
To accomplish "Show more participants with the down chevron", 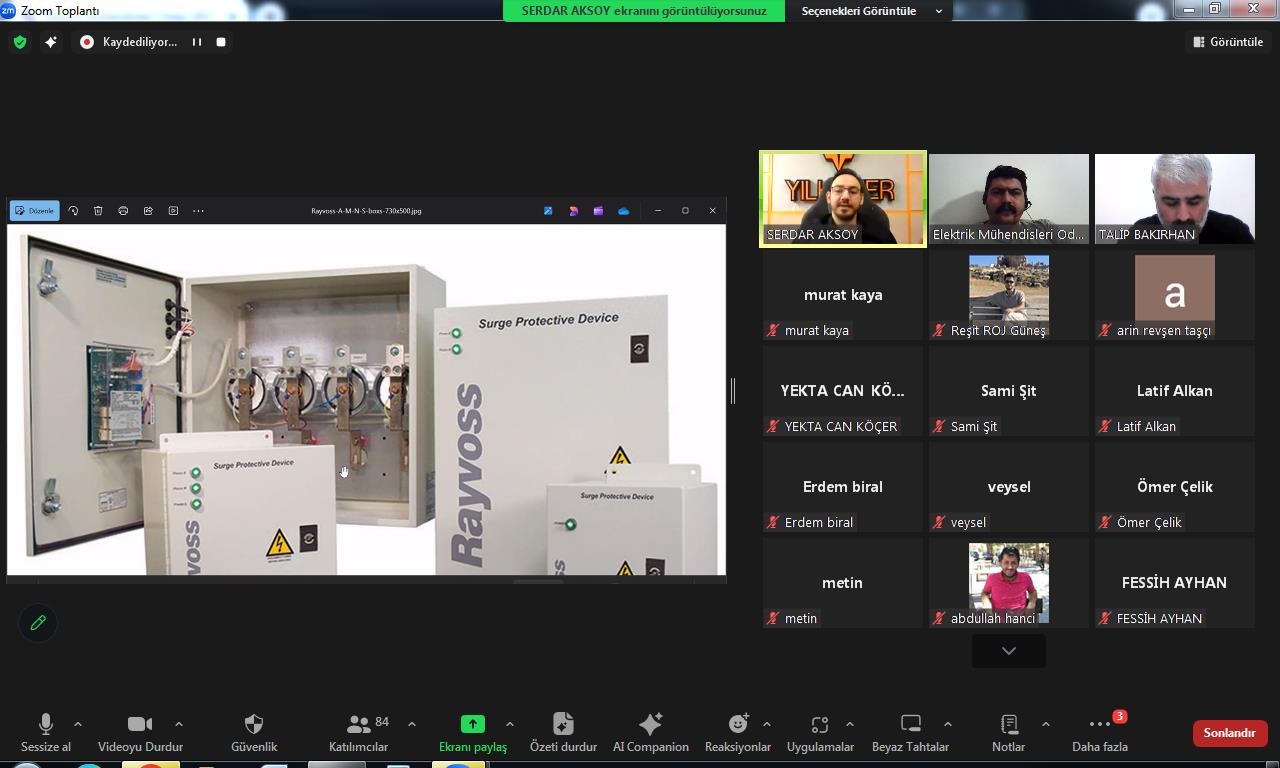I will click(1009, 651).
